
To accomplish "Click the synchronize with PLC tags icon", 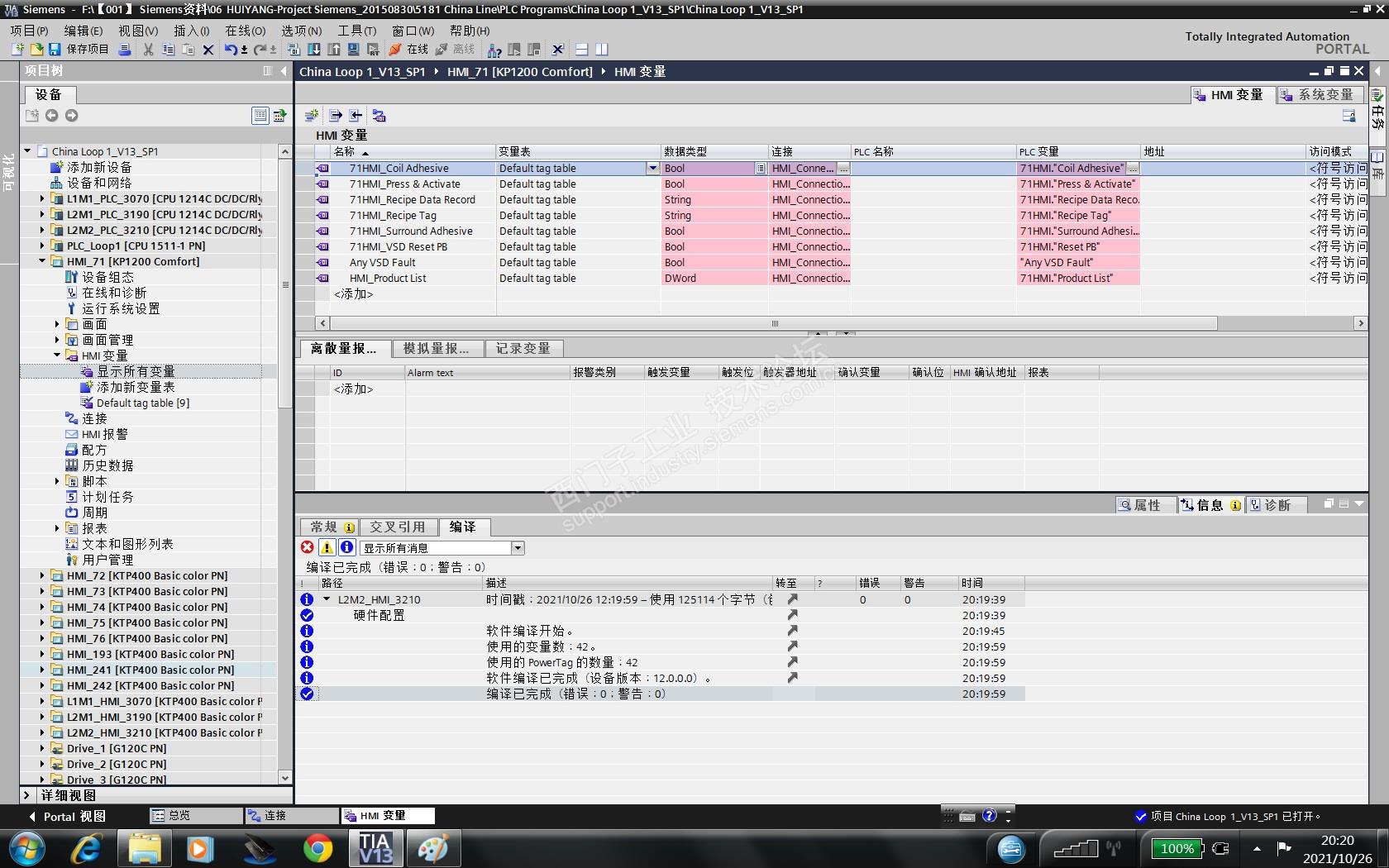I will tap(379, 116).
